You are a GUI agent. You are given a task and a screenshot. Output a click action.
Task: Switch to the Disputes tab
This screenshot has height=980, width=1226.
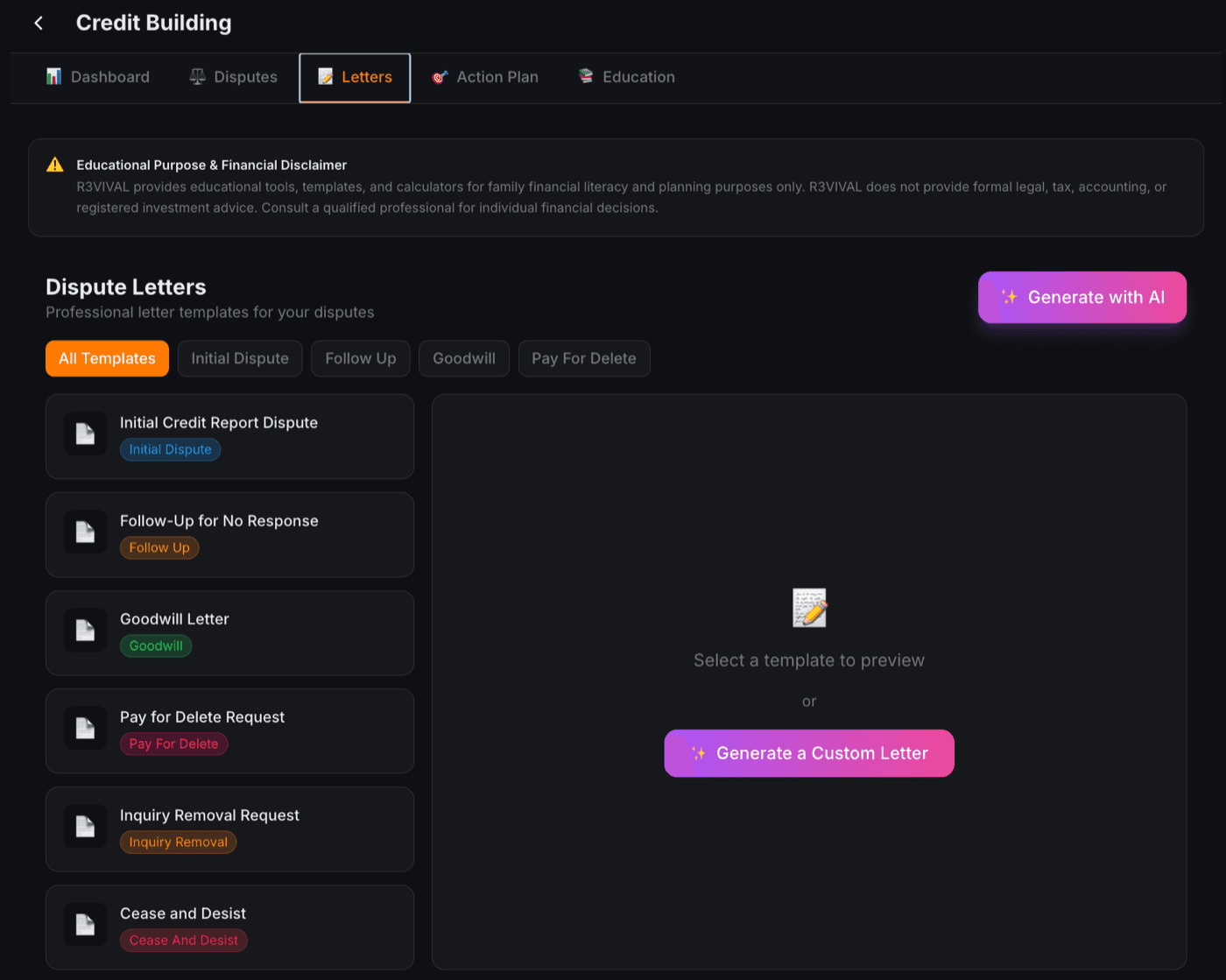(234, 77)
